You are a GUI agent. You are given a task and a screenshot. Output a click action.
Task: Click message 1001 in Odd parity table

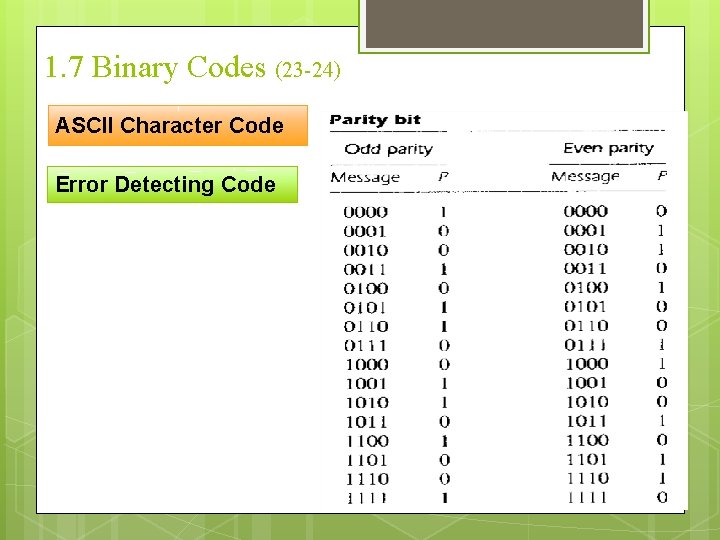(x=366, y=384)
